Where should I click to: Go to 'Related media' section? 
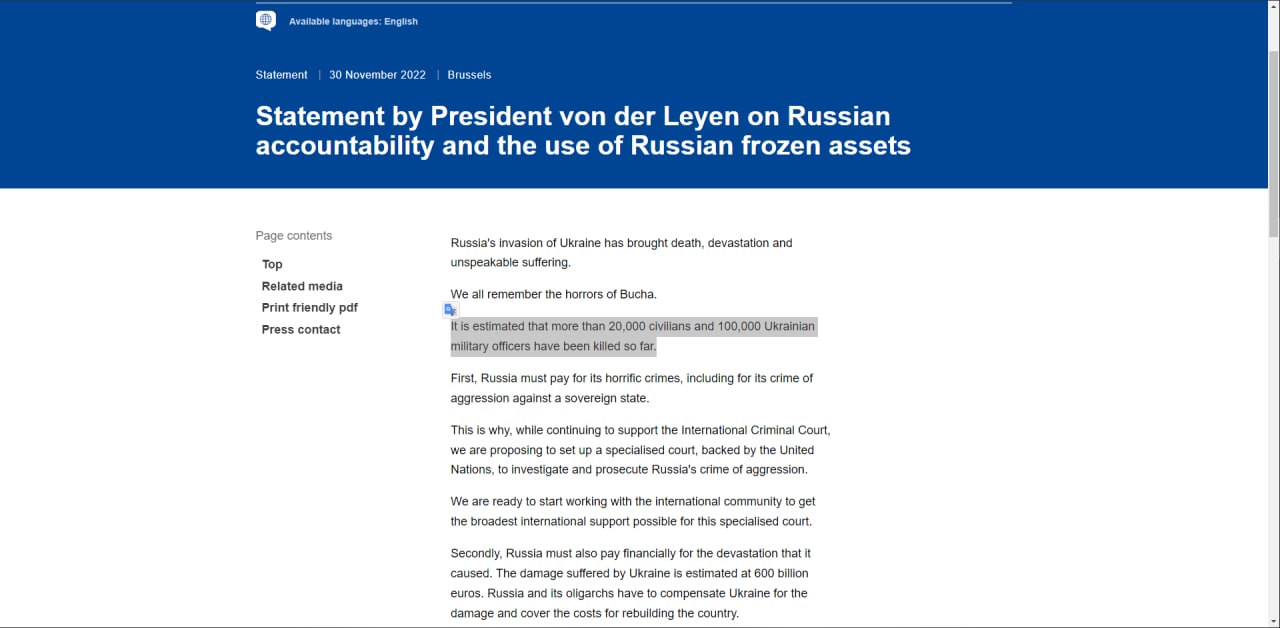click(x=302, y=286)
